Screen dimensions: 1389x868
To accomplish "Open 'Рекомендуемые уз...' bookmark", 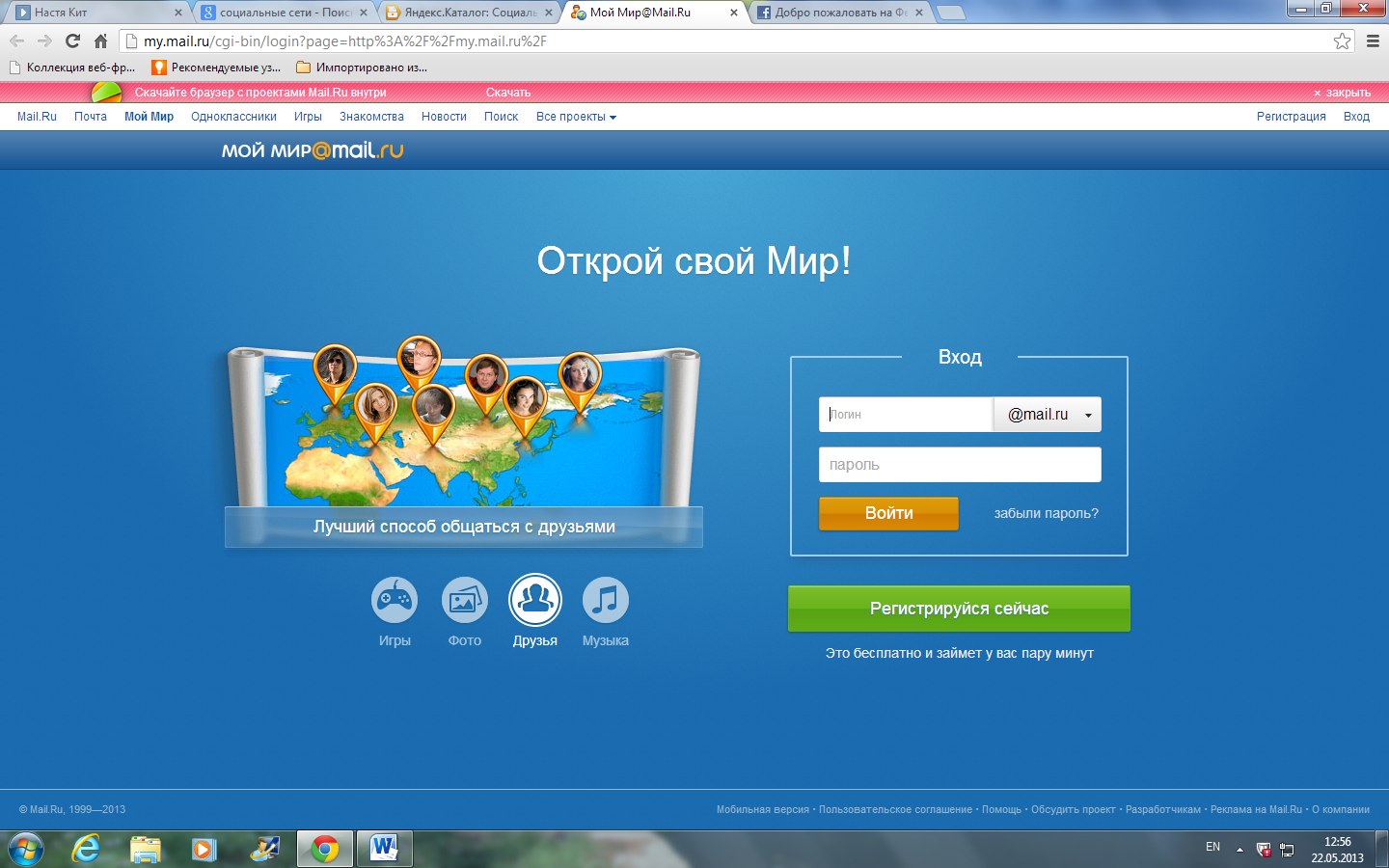I will tap(217, 68).
